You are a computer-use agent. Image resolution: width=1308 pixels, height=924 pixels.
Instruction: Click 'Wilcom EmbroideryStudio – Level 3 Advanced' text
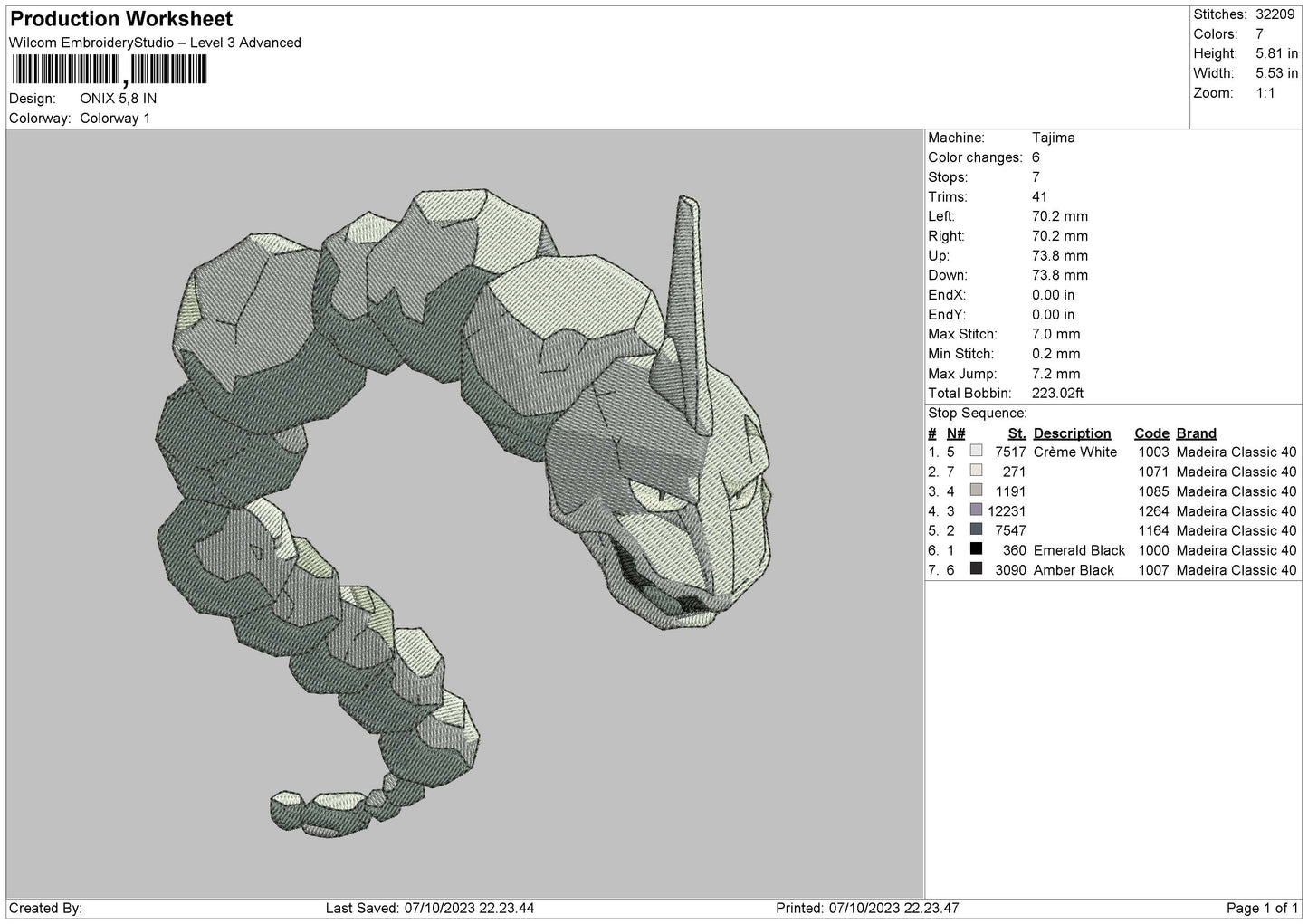(155, 43)
